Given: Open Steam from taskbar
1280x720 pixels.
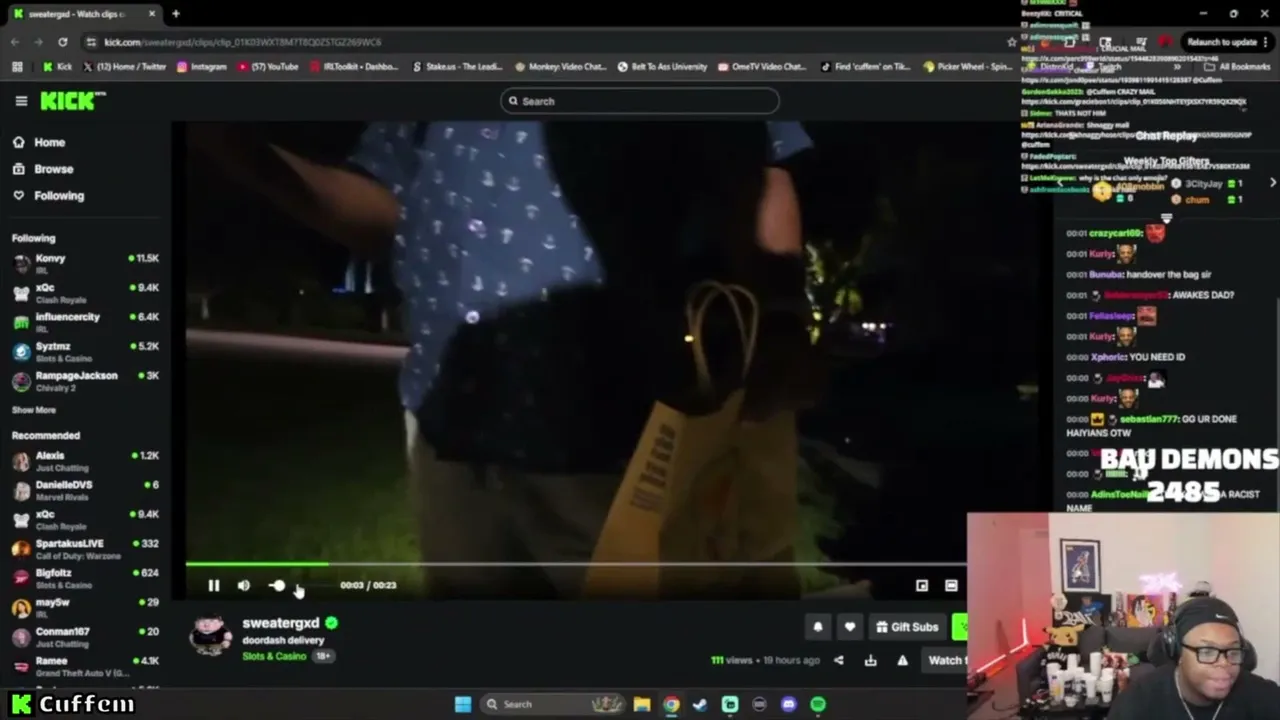Looking at the screenshot, I should click(700, 704).
